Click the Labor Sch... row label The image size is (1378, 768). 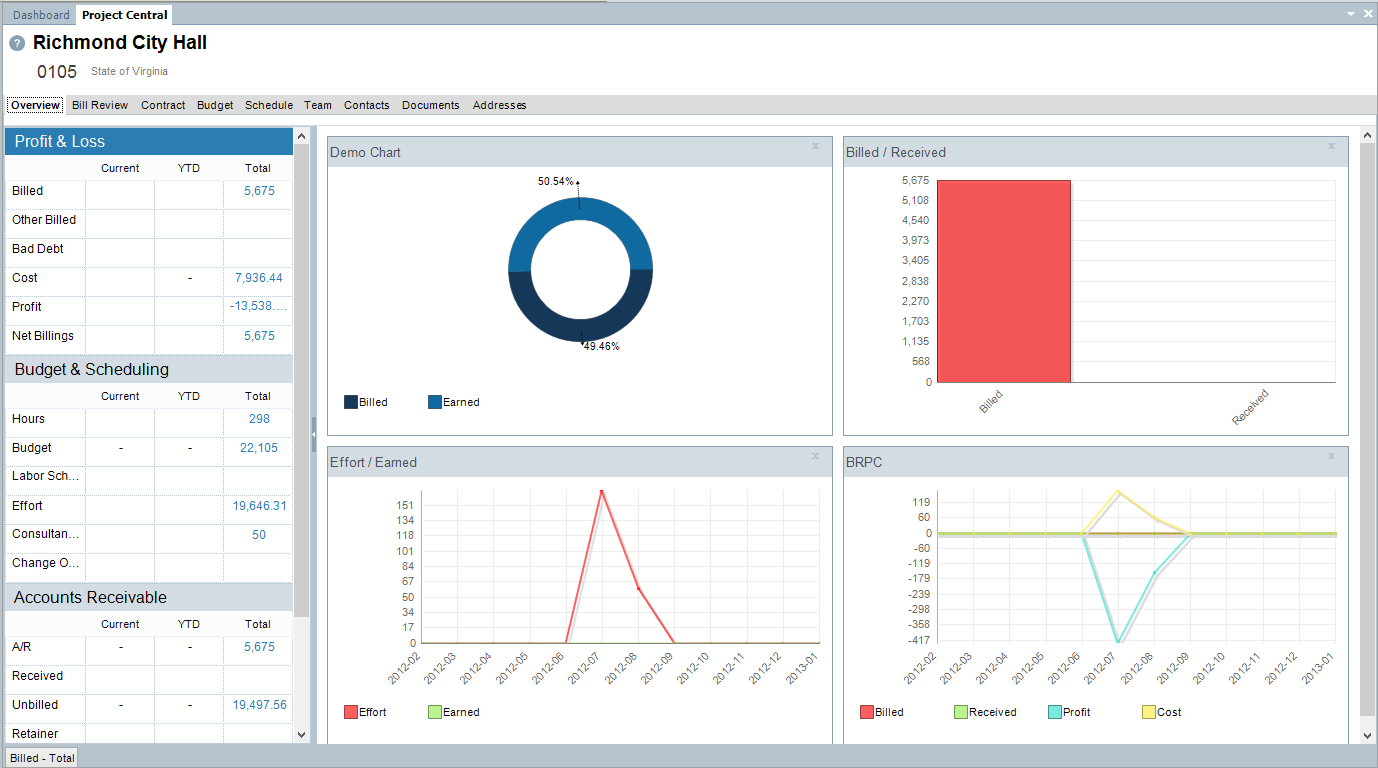[45, 477]
